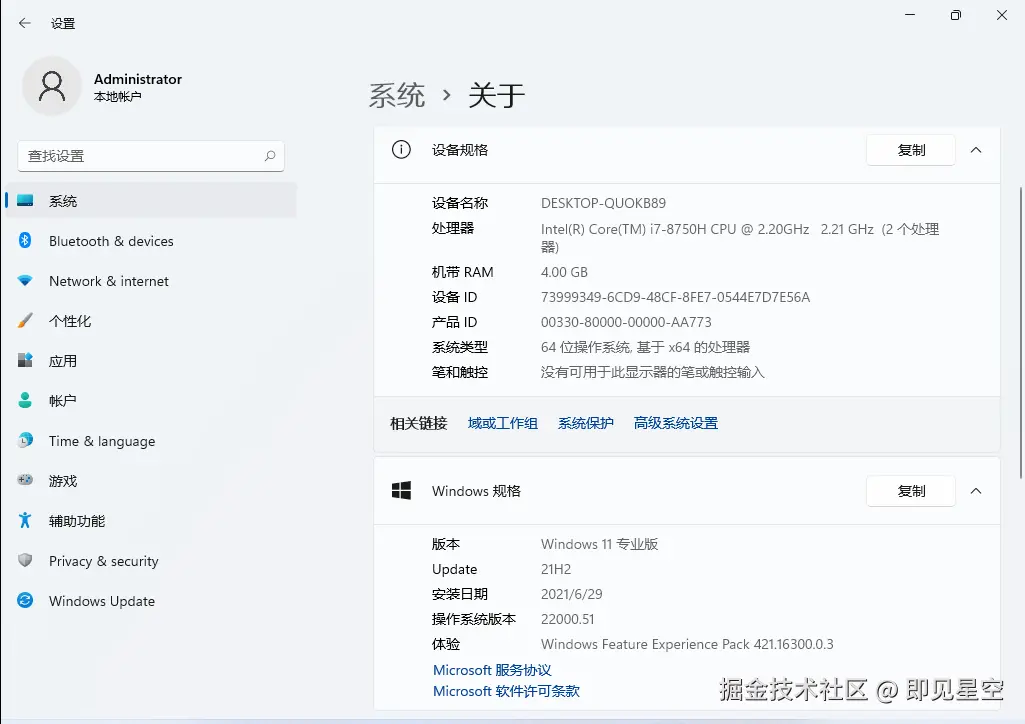
Task: Click the 64 位操作系统 system type value
Action: click(x=645, y=347)
